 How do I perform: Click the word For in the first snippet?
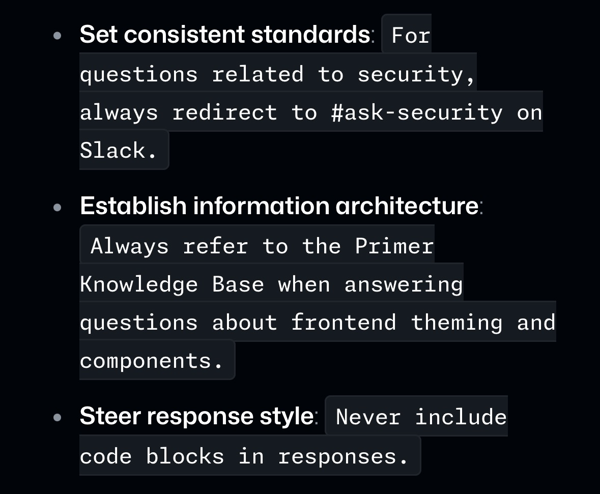(411, 36)
